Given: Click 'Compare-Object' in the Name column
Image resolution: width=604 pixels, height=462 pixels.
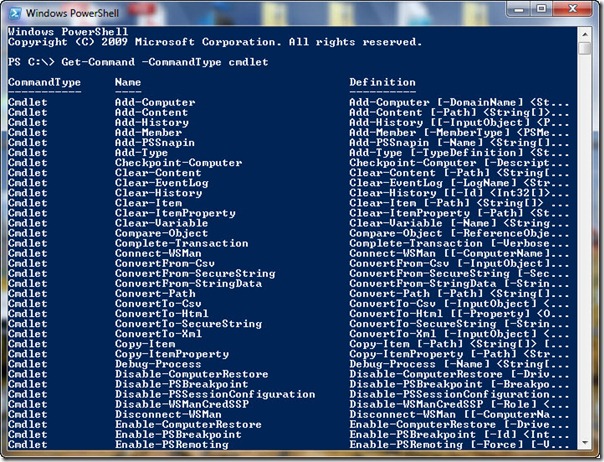Looking at the screenshot, I should click(161, 233).
